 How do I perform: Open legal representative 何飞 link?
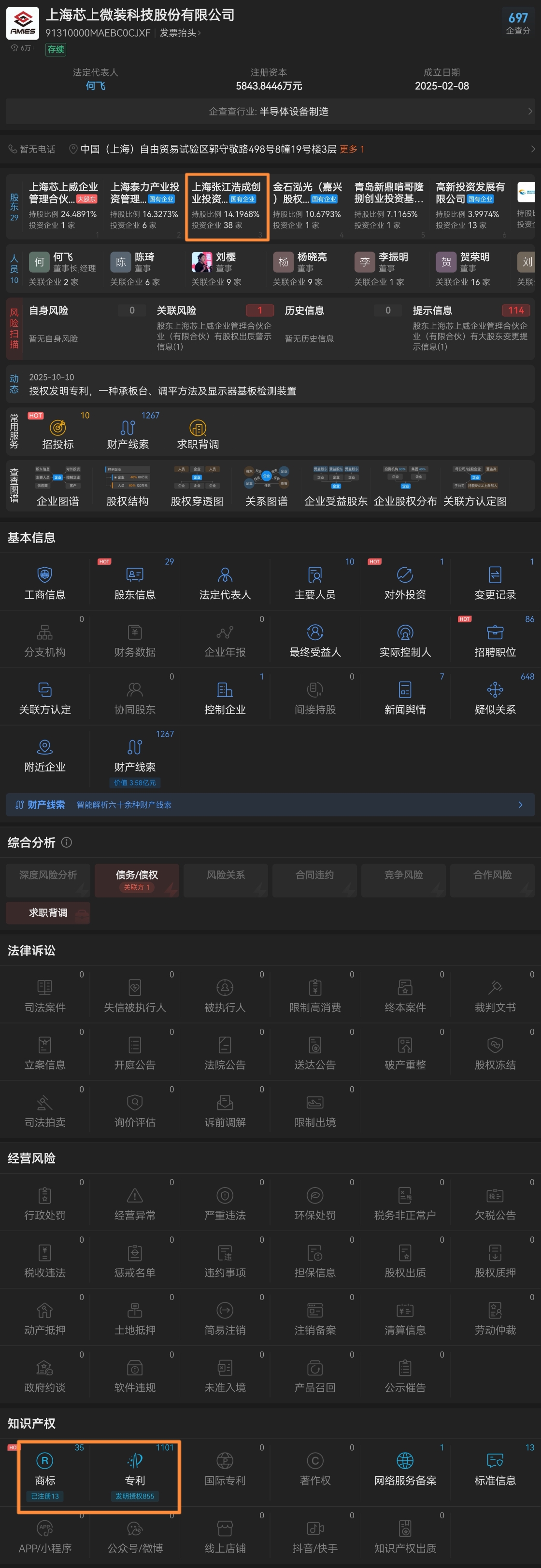coord(95,86)
